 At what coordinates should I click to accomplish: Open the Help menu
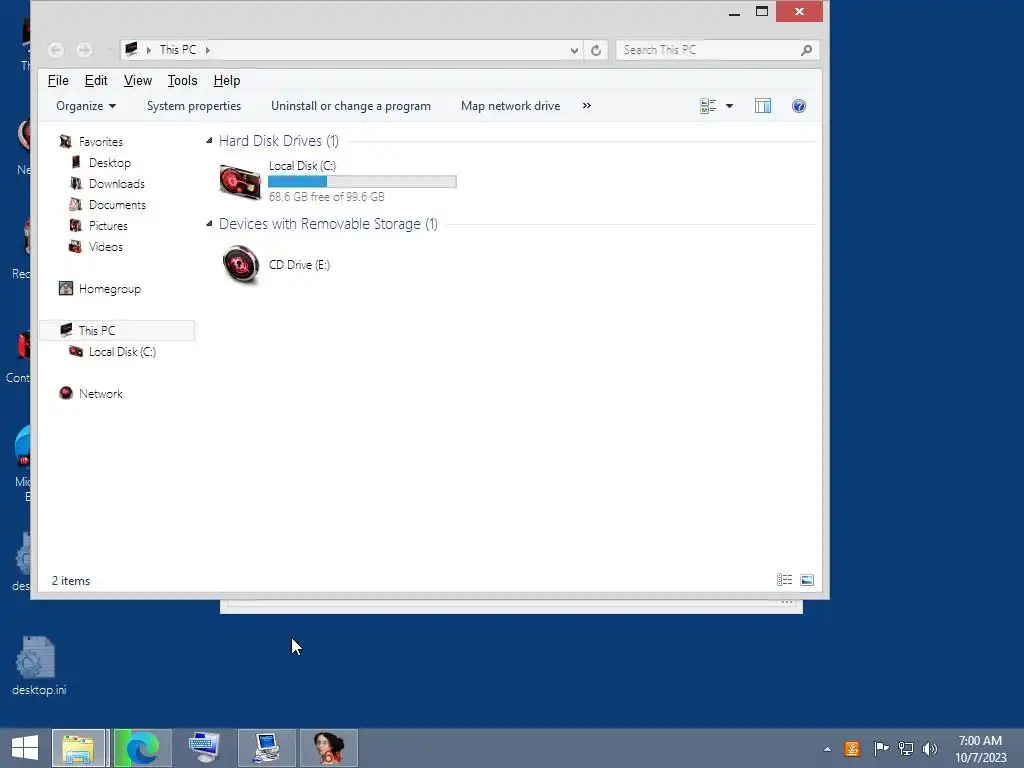click(227, 80)
